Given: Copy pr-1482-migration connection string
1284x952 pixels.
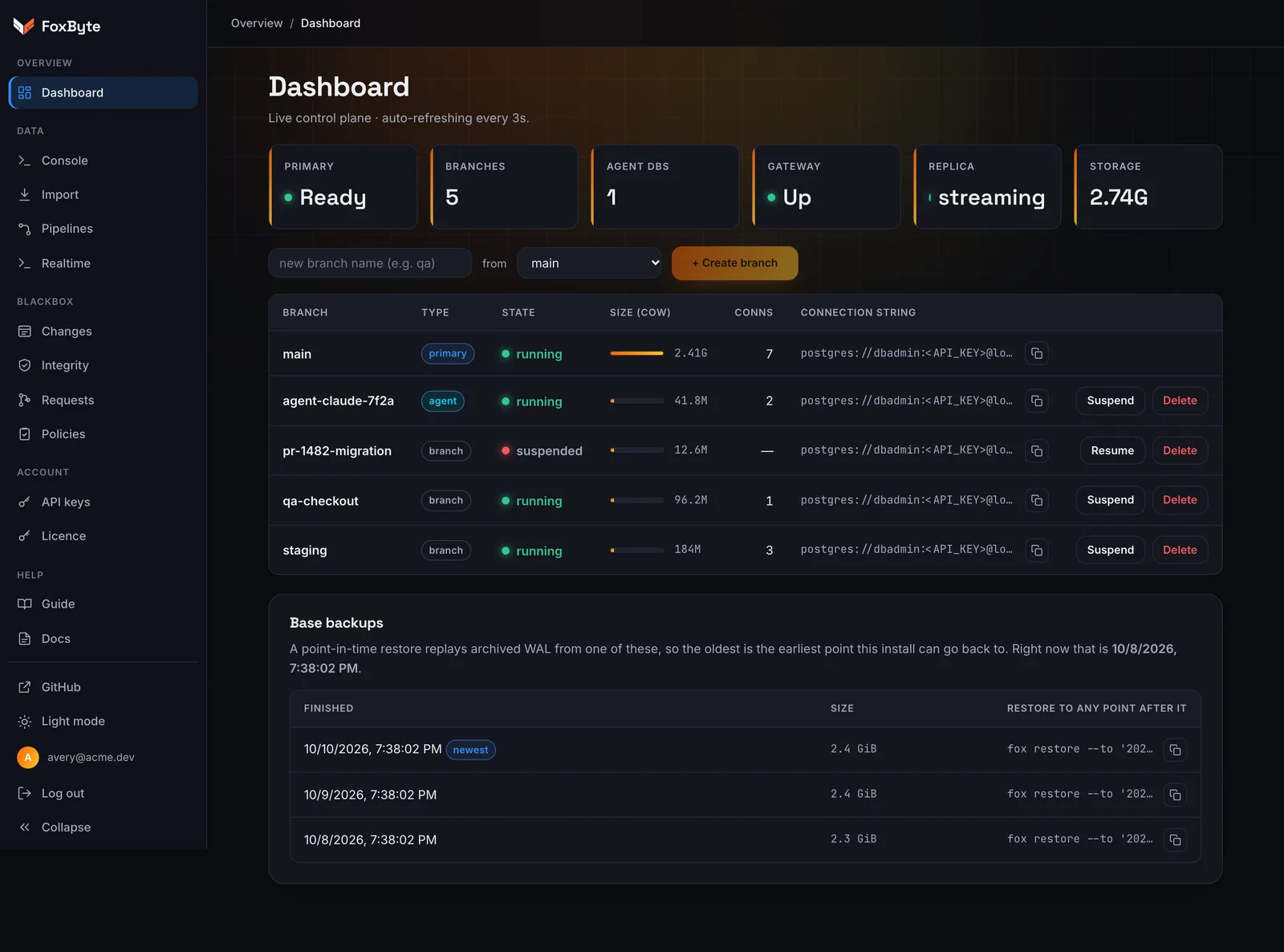Looking at the screenshot, I should click(1037, 451).
